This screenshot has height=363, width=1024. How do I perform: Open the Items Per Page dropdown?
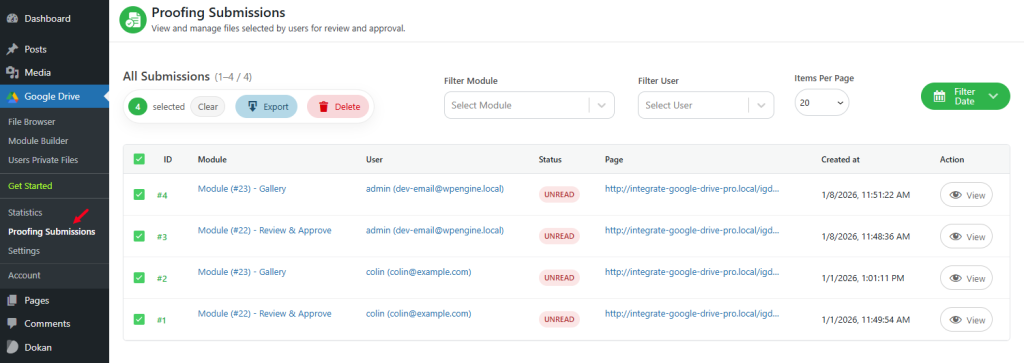pyautogui.click(x=822, y=103)
